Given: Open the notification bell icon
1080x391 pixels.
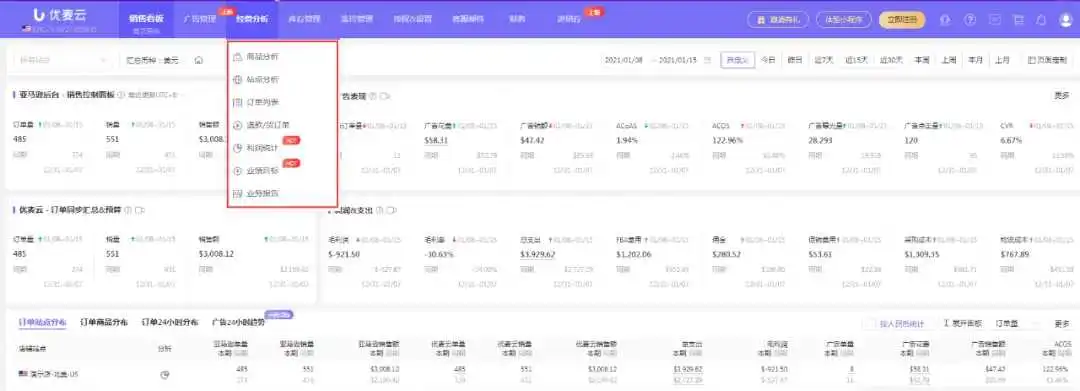Looking at the screenshot, I should pos(1041,19).
